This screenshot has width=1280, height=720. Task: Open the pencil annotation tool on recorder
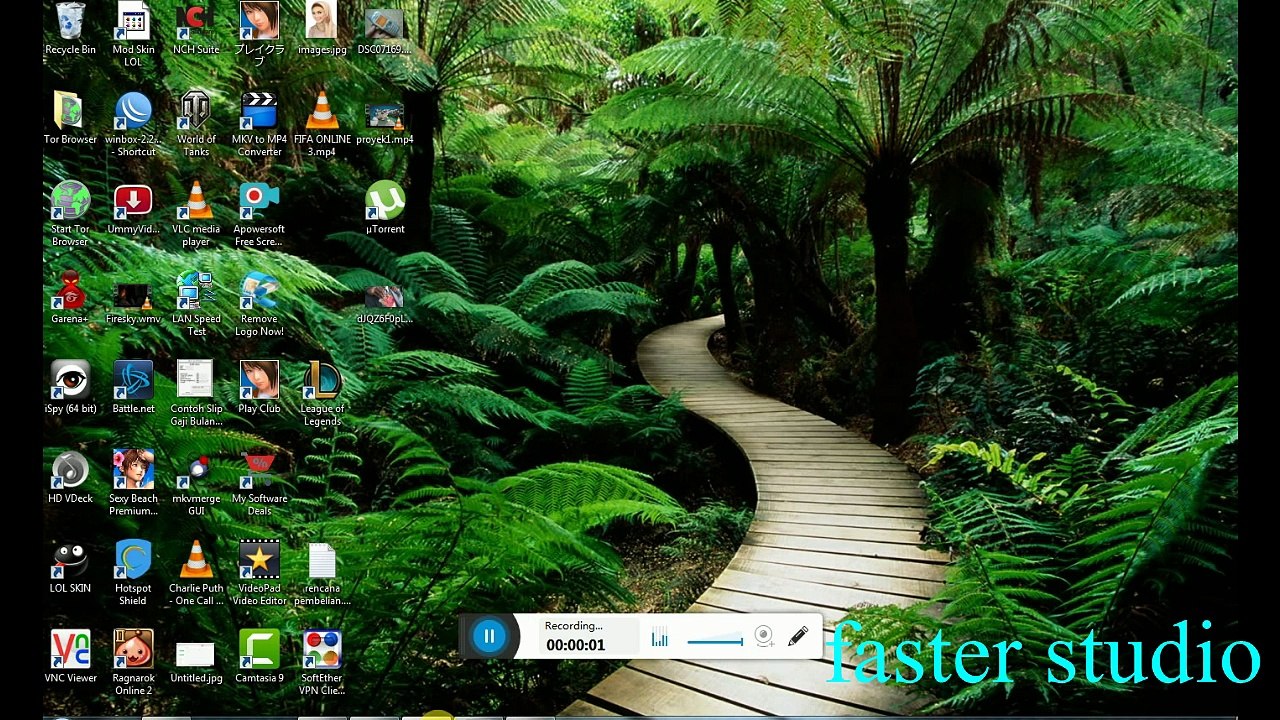[798, 636]
